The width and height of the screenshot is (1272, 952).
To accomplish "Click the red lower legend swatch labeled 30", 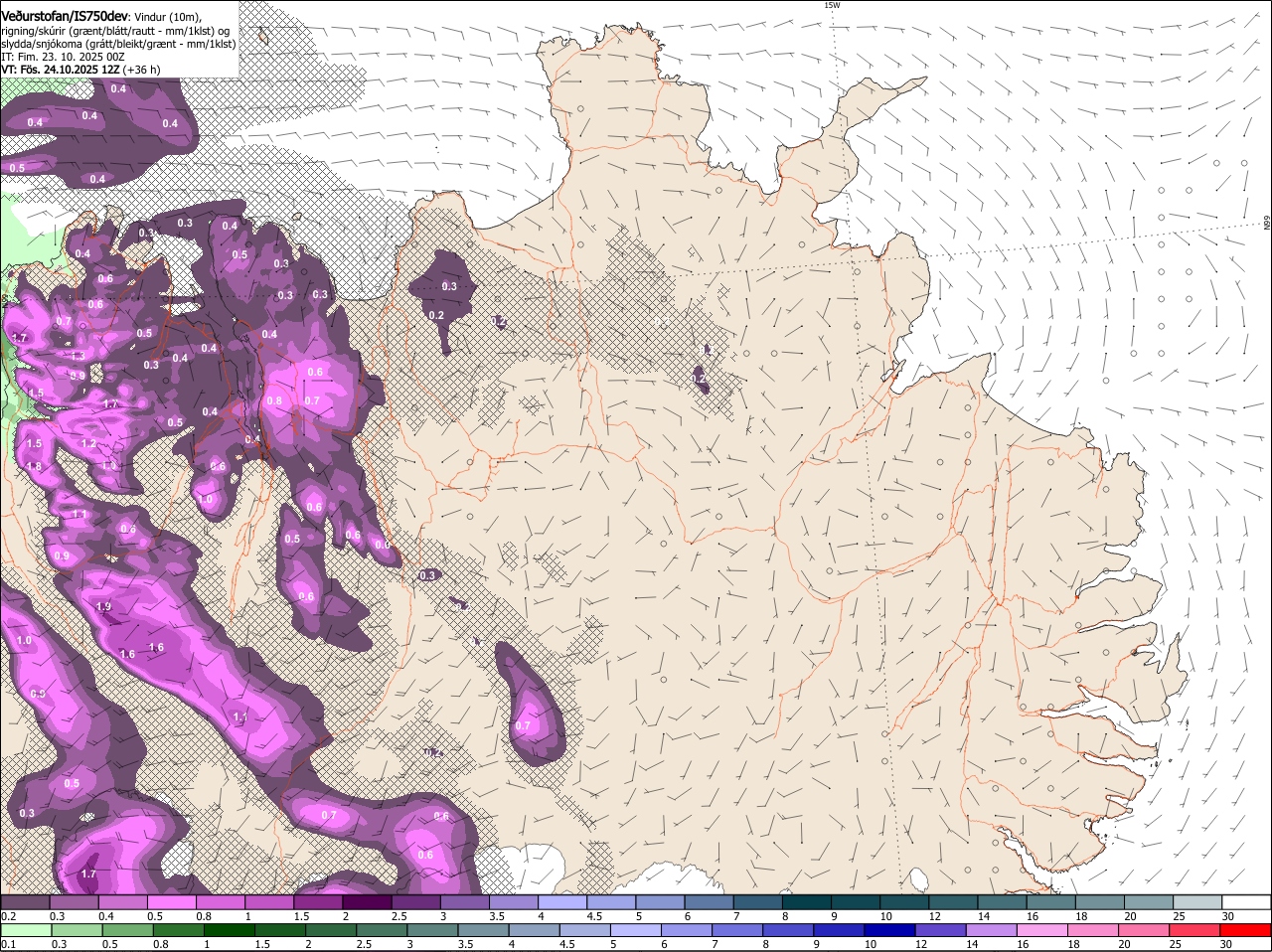I will coord(1246,931).
